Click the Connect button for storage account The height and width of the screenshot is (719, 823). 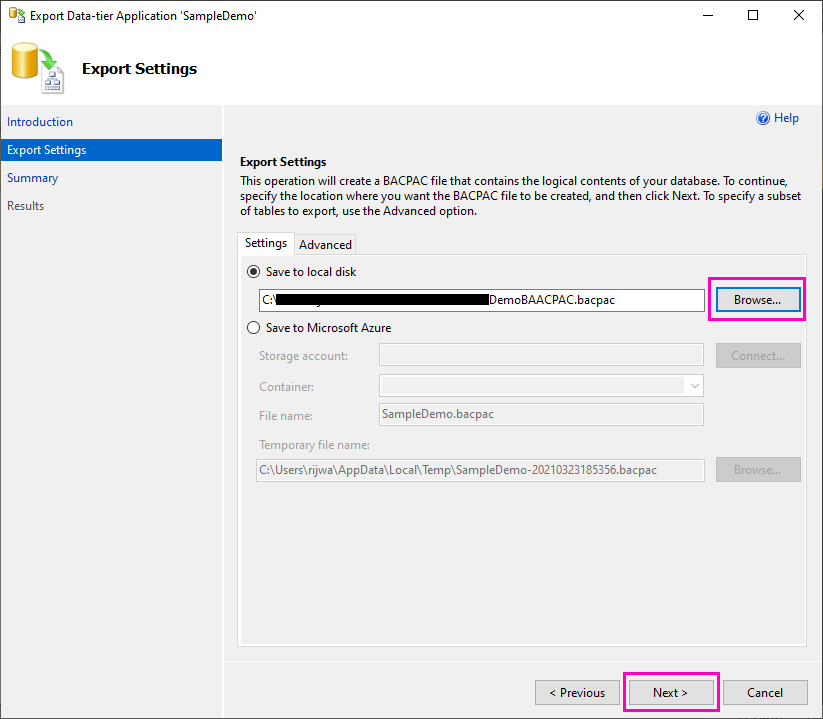758,355
